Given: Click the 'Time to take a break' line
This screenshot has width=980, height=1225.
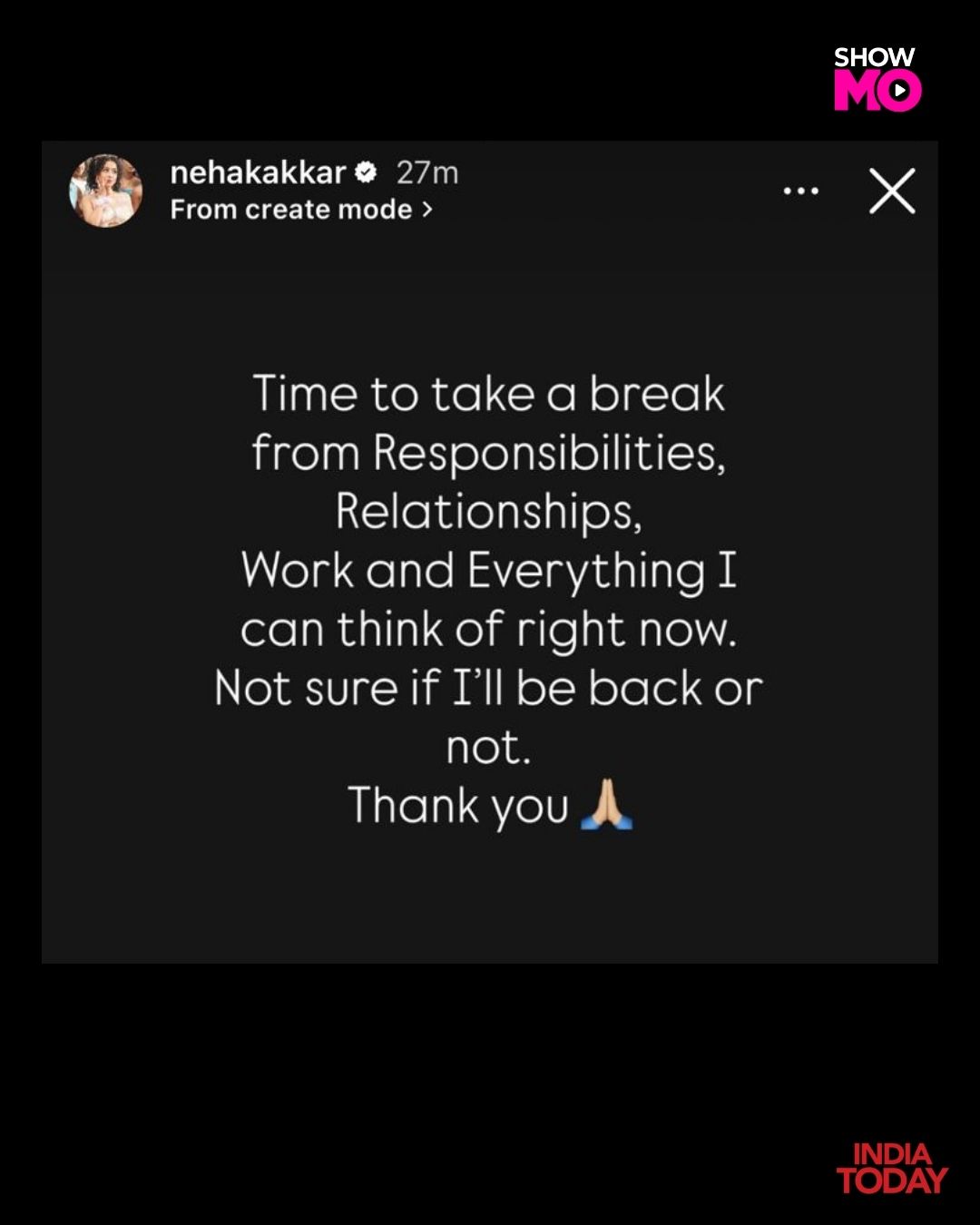Looking at the screenshot, I should pos(489,395).
